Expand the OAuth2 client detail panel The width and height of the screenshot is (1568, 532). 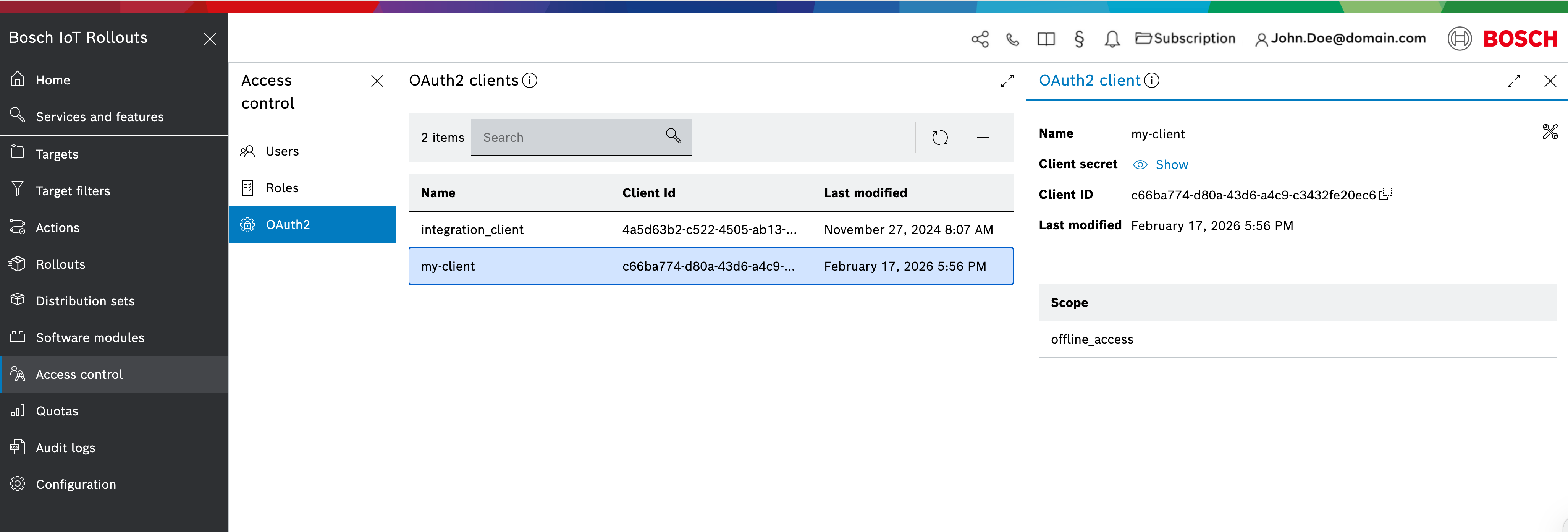[x=1513, y=81]
